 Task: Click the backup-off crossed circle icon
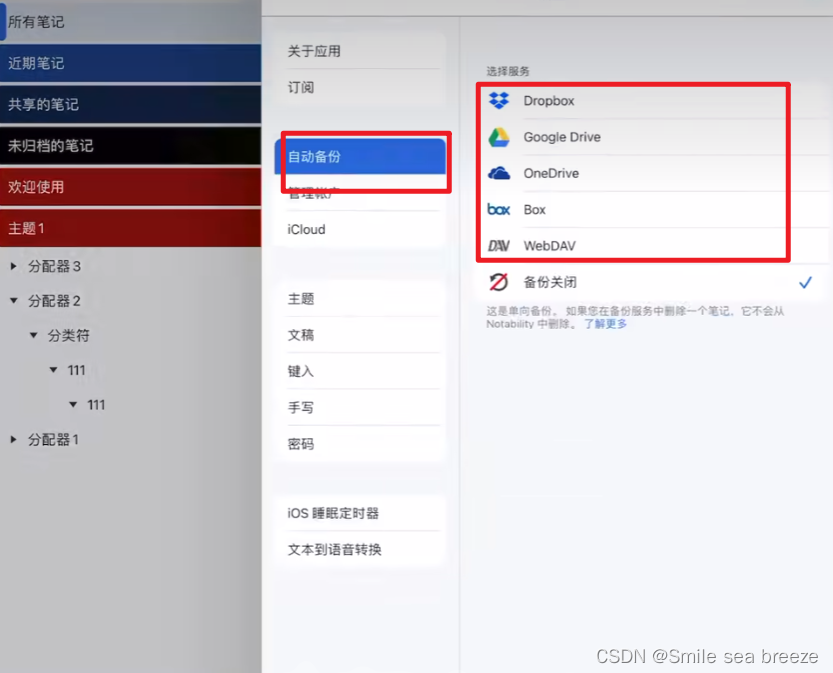click(x=498, y=282)
